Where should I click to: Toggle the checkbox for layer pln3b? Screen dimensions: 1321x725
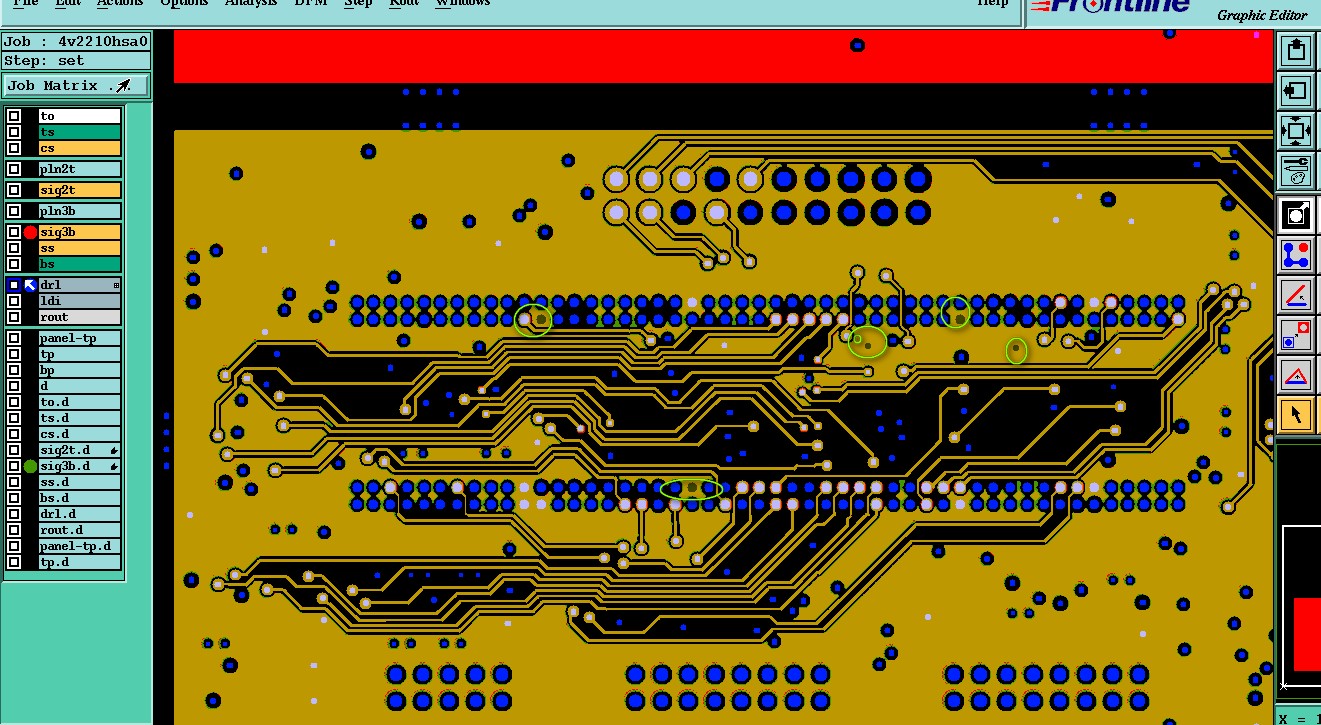click(14, 211)
